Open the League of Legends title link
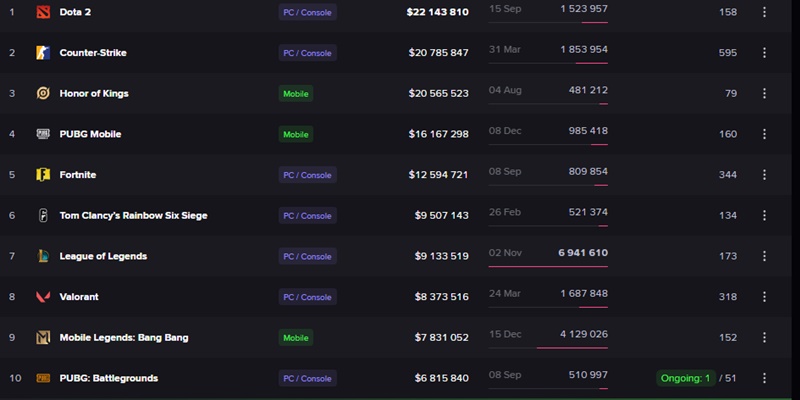The image size is (800, 400). tap(103, 256)
